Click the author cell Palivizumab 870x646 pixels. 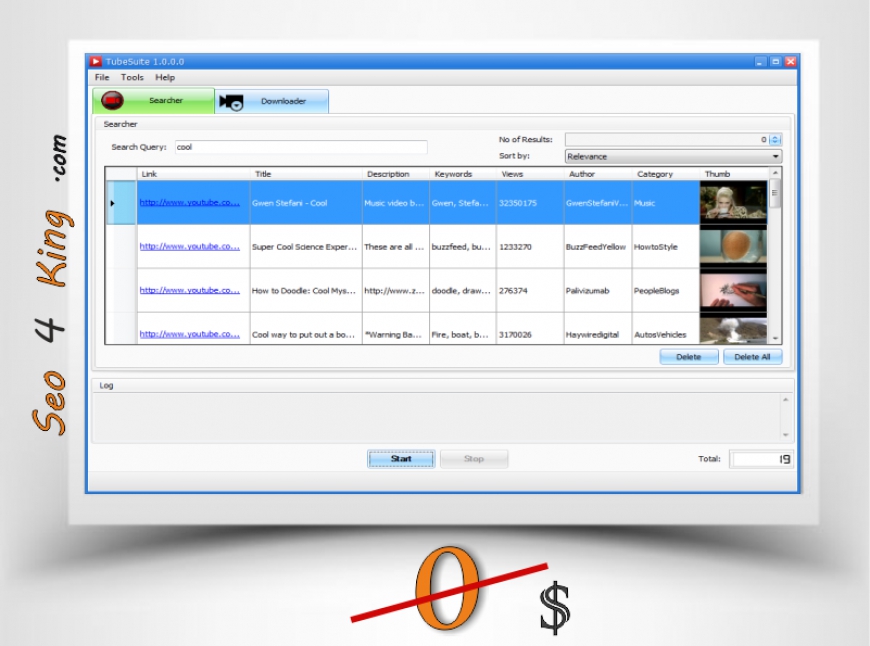point(598,290)
